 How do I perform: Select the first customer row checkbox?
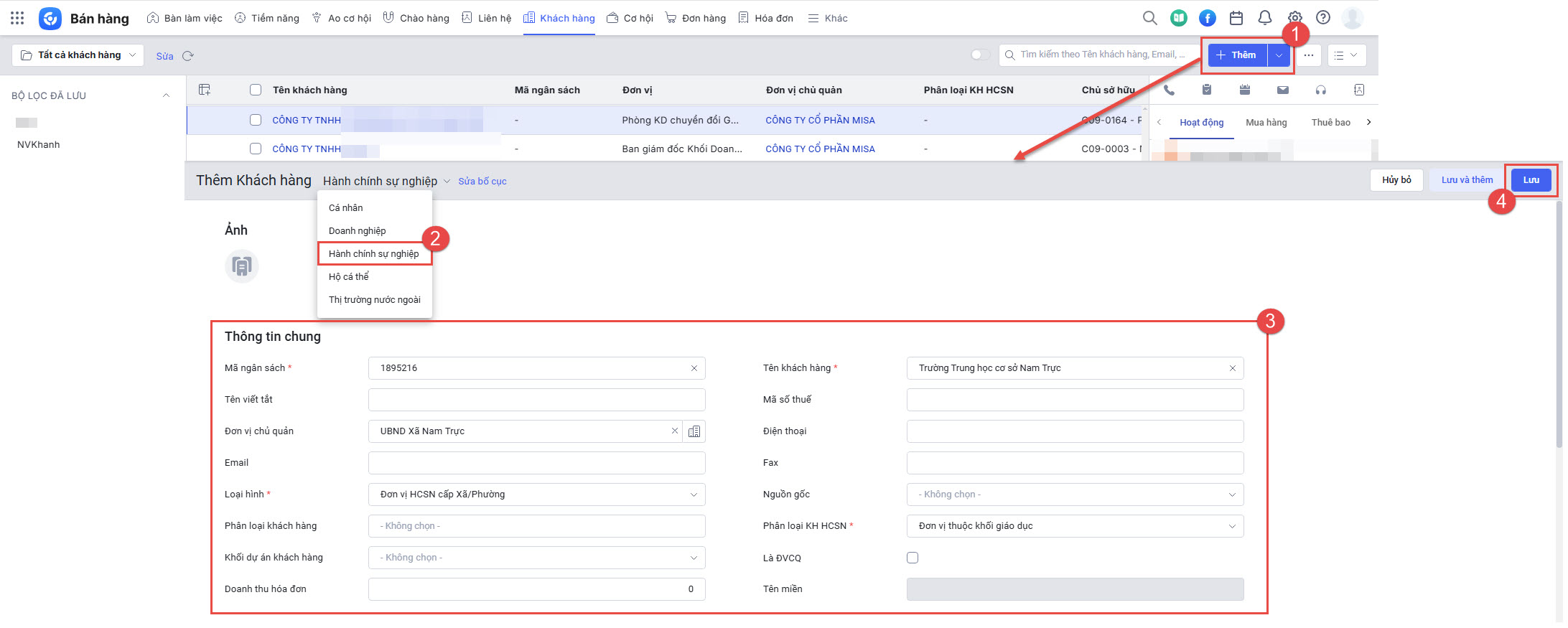click(256, 120)
